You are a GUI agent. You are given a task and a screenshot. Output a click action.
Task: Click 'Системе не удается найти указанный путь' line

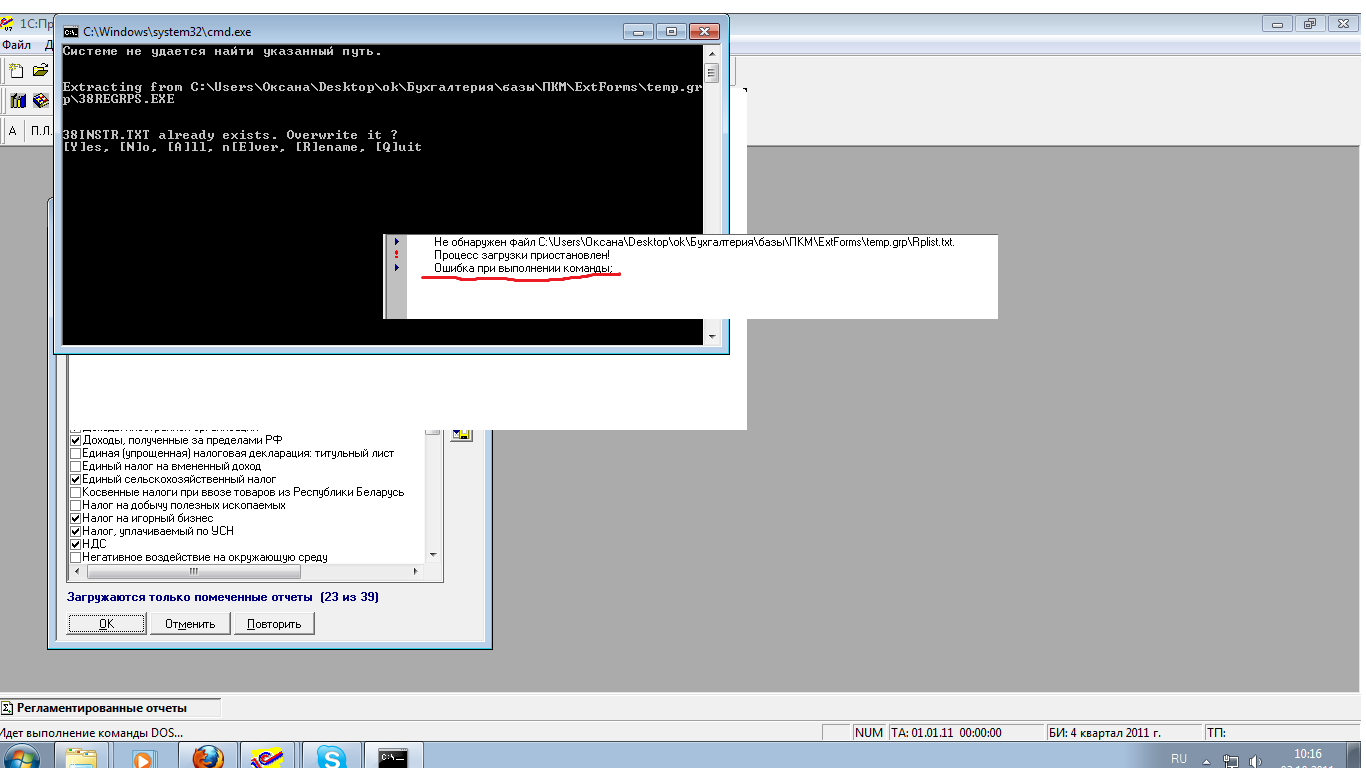222,51
